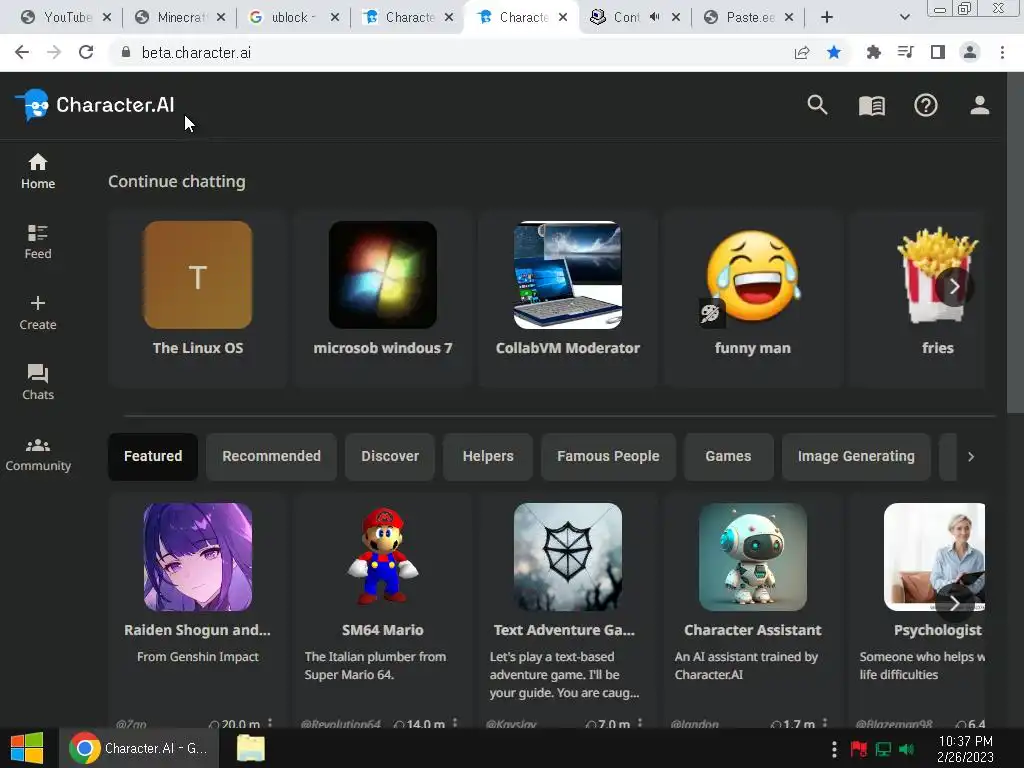Open the funny man chat
Screen dimensions: 1024x768
tap(752, 299)
